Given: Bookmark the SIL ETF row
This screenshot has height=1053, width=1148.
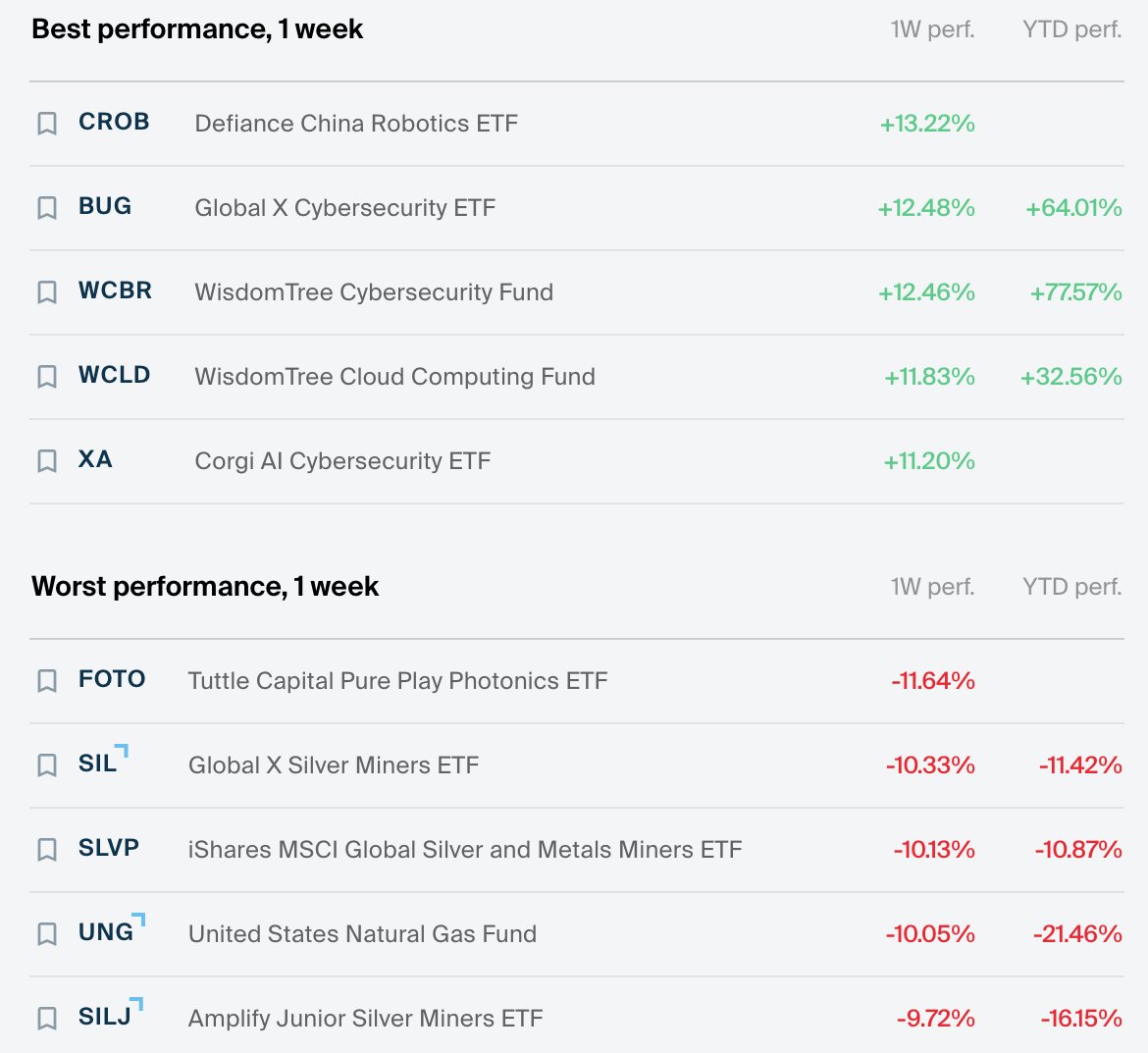Looking at the screenshot, I should pyautogui.click(x=47, y=764).
